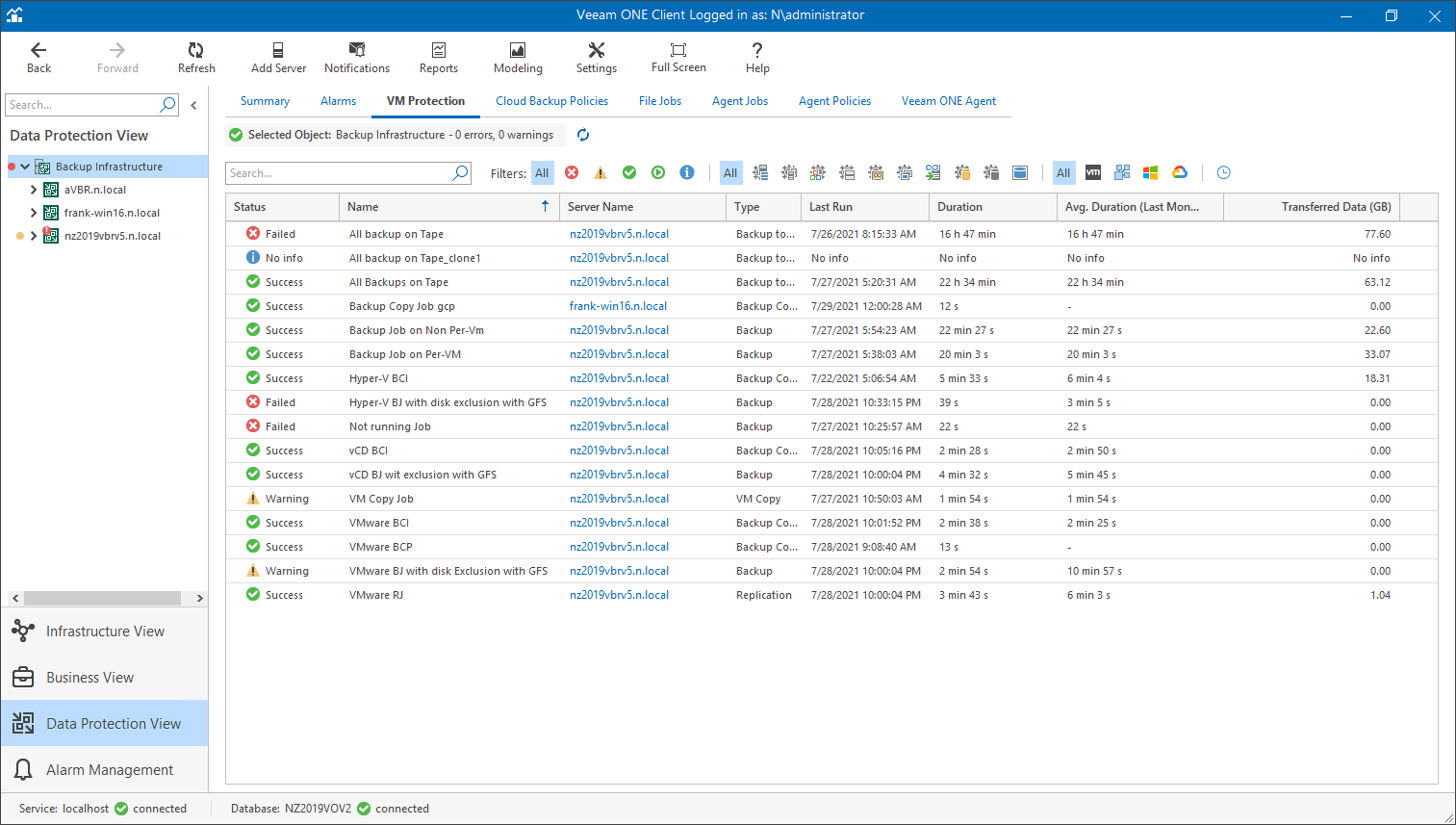Click the Refresh toolbar icon
Screen dimensions: 1456x825
tap(196, 57)
